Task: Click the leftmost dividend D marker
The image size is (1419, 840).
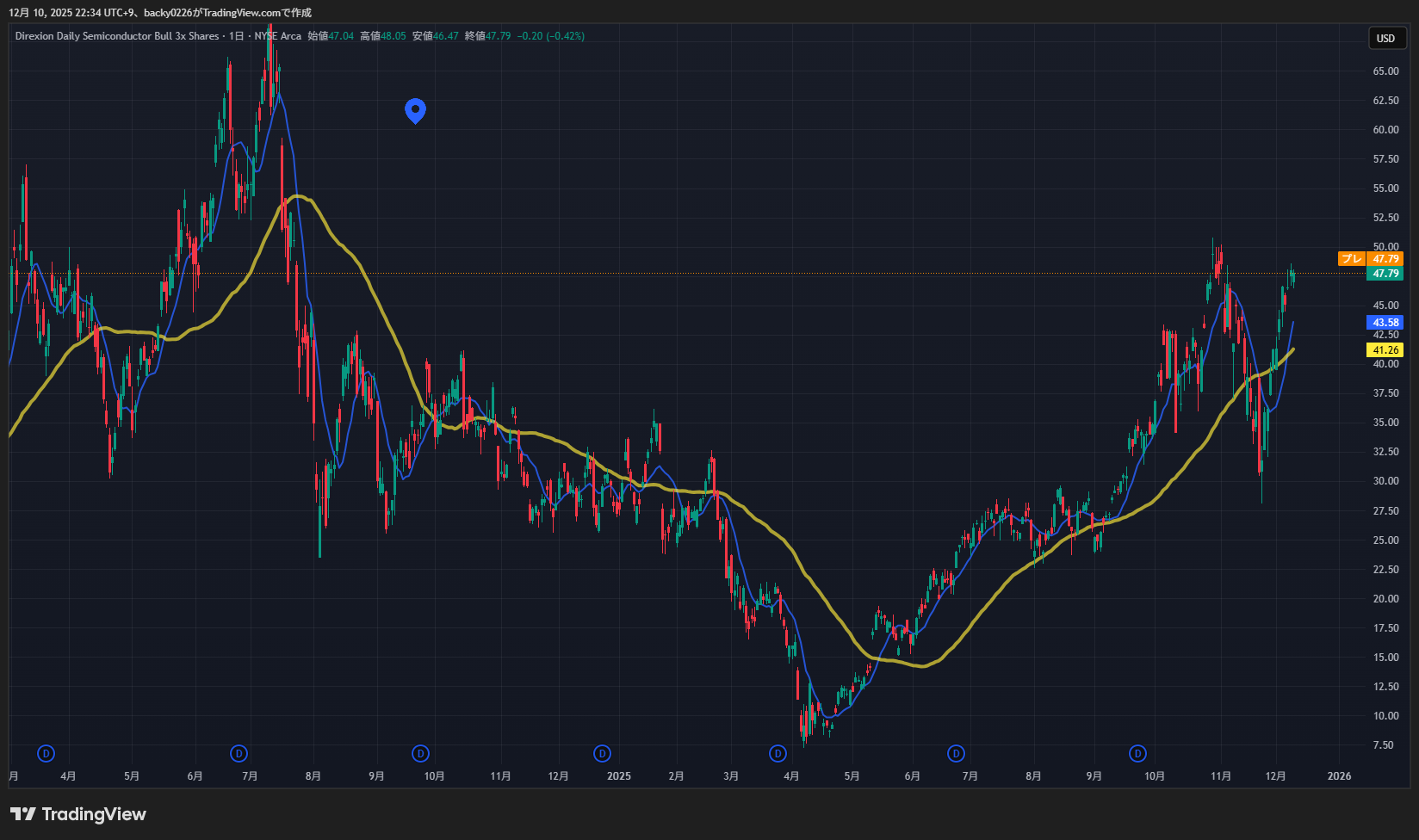Action: pos(46,754)
